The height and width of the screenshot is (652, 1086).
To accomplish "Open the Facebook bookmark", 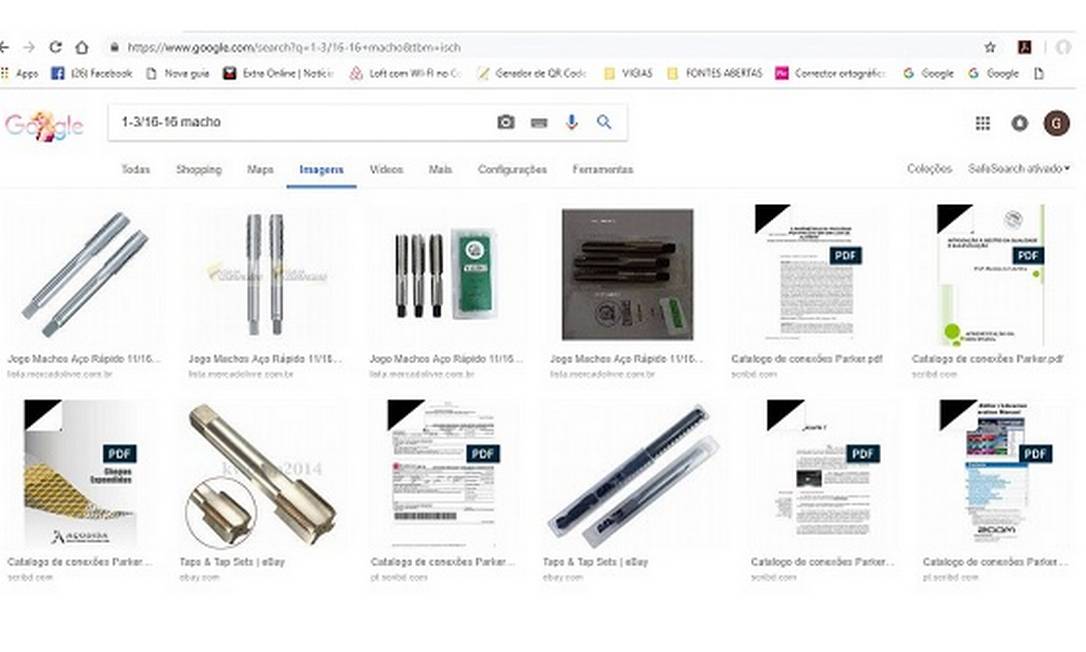I will (x=92, y=73).
